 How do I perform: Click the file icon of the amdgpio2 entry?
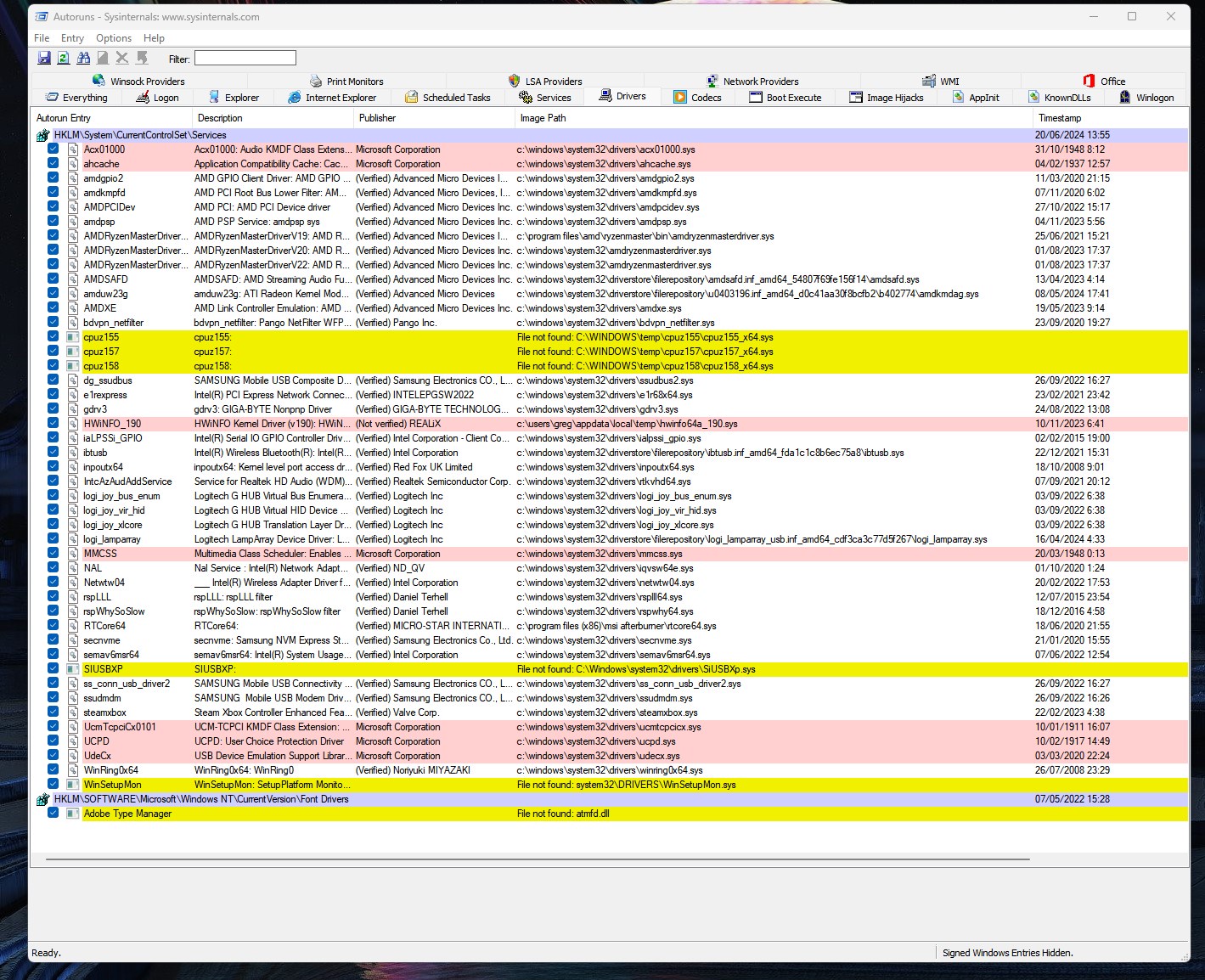pos(73,178)
